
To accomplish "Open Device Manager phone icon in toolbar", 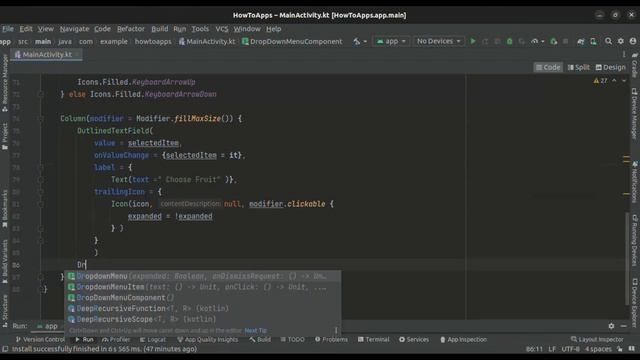I will coord(593,41).
